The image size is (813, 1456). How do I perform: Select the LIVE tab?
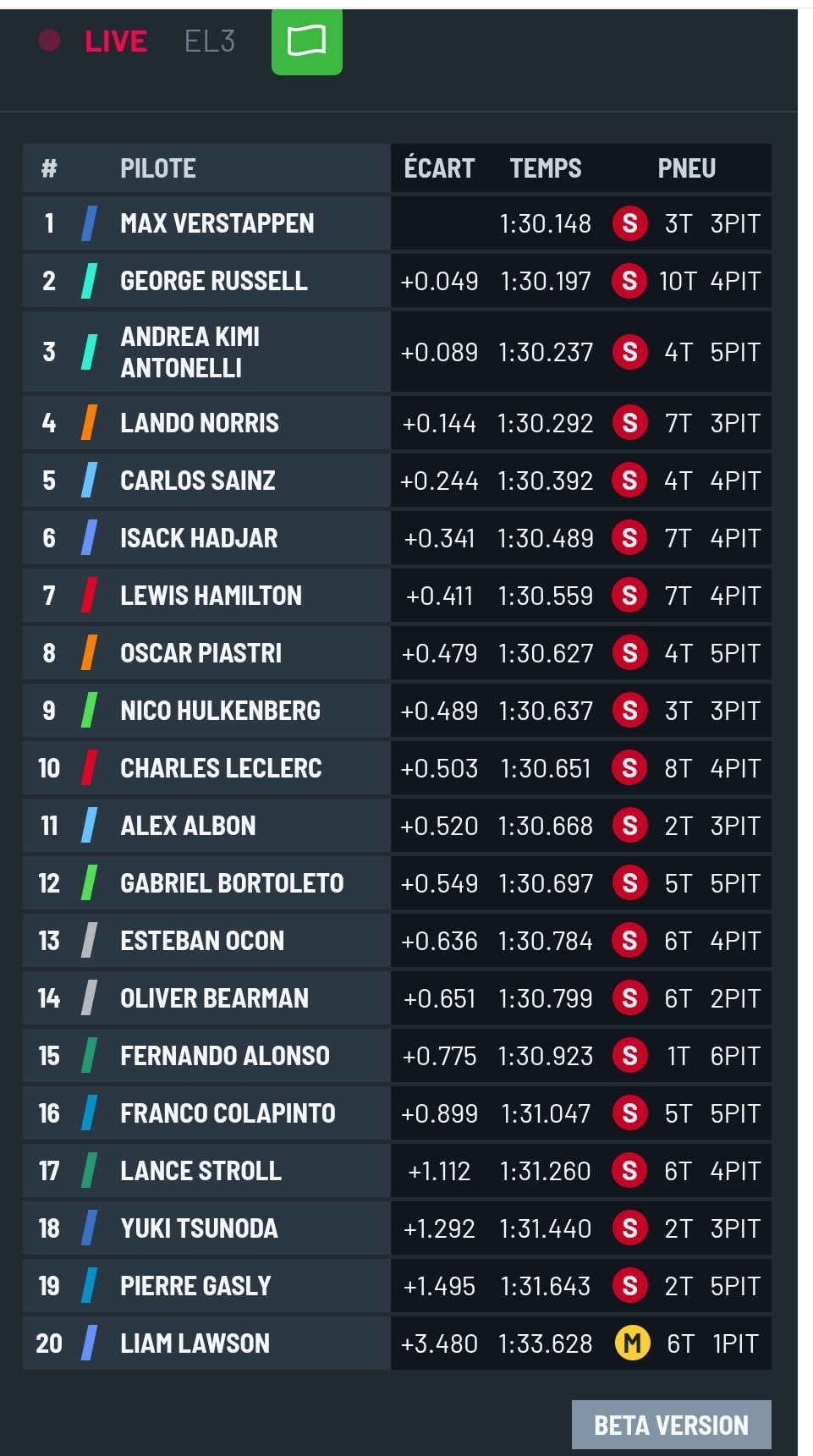(116, 41)
